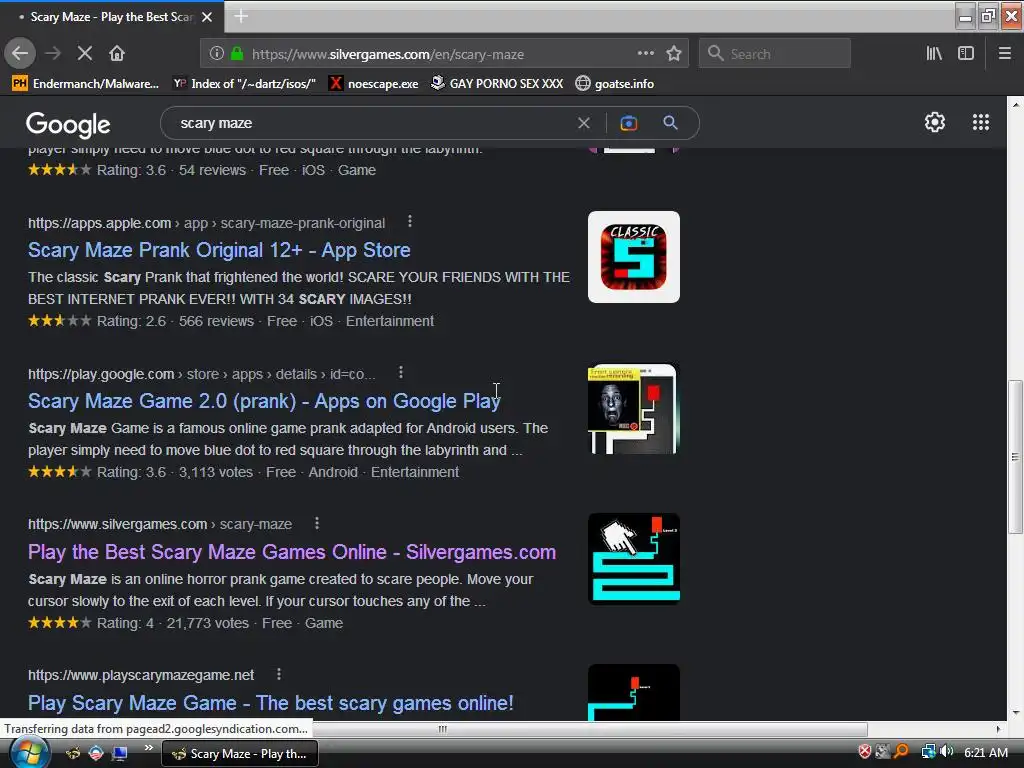
Task: Open Index of /~dartz/isos/ bookmark
Action: coord(244,84)
